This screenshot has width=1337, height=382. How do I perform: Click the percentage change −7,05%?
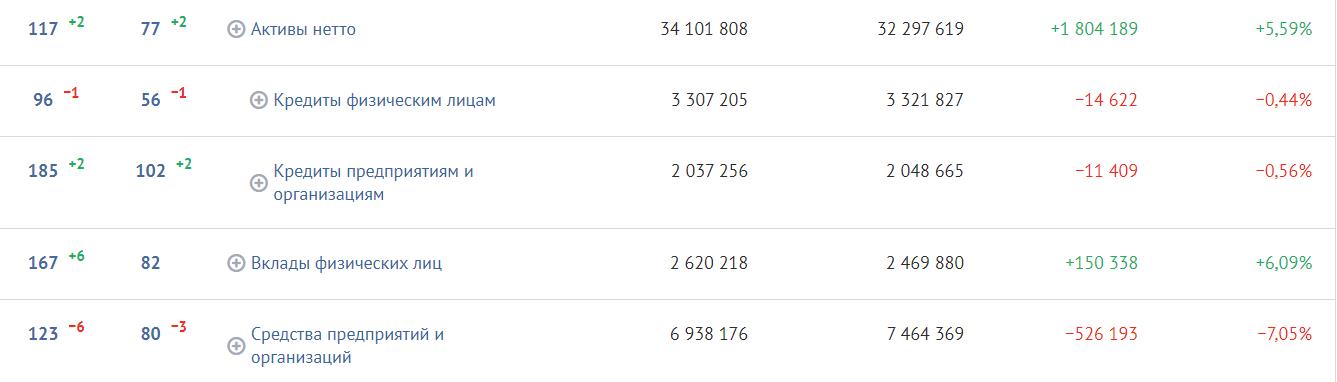(x=1285, y=333)
